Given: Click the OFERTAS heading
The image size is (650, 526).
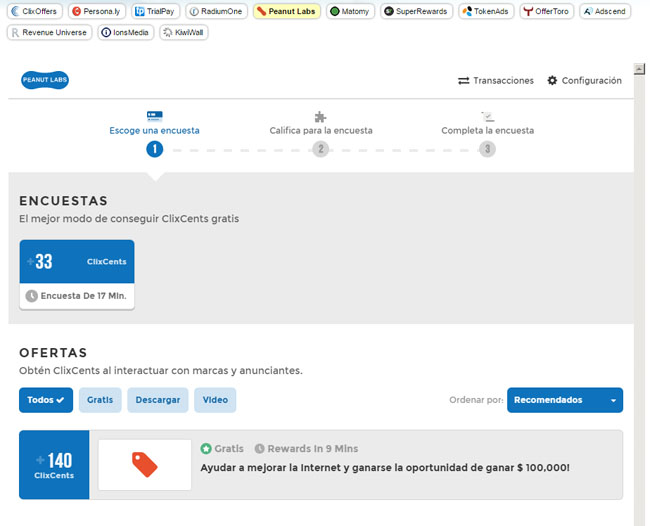Looking at the screenshot, I should 53,353.
